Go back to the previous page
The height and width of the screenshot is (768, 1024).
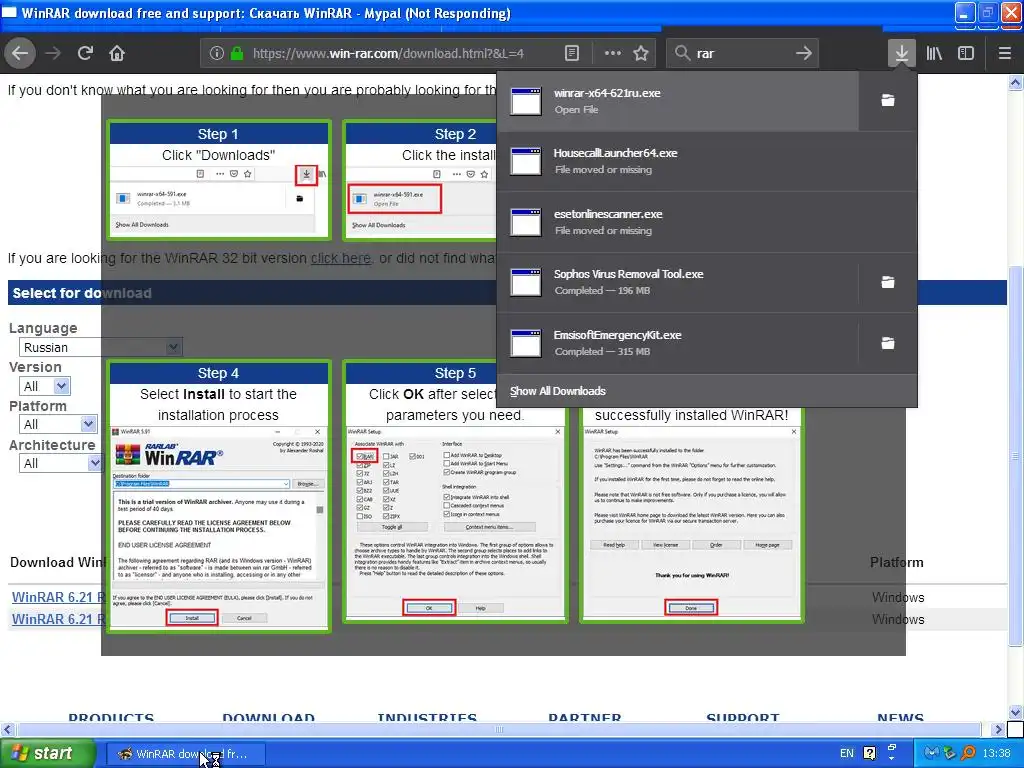pyautogui.click(x=20, y=53)
